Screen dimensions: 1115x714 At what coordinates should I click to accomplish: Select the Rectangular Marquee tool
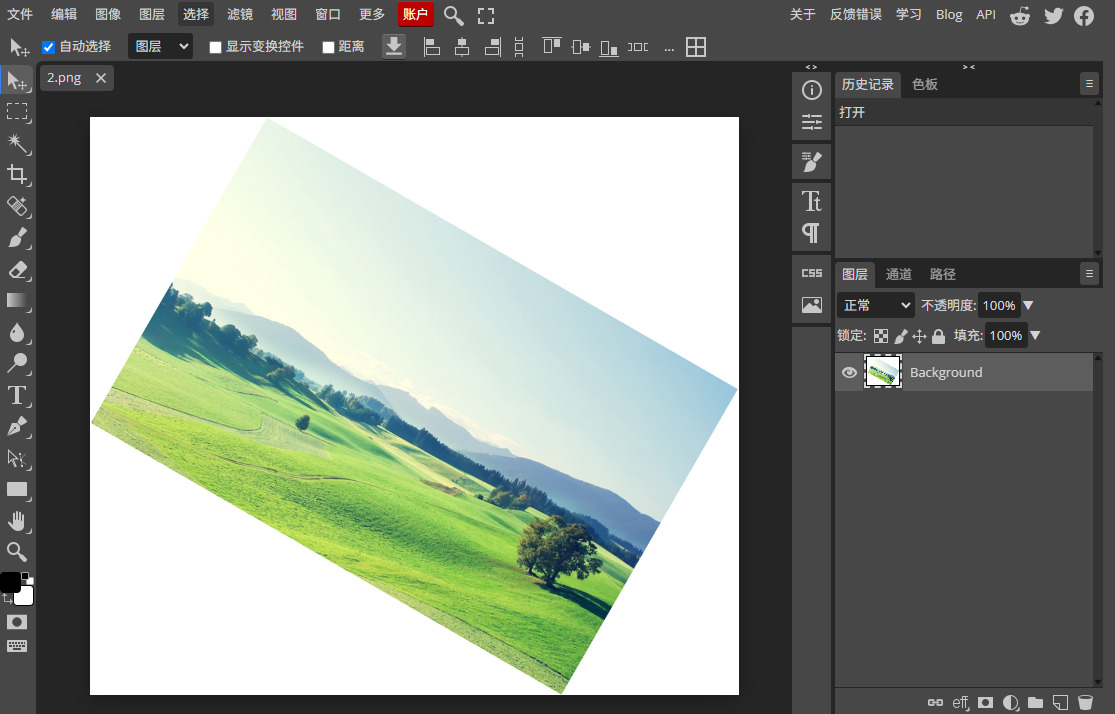(18, 112)
